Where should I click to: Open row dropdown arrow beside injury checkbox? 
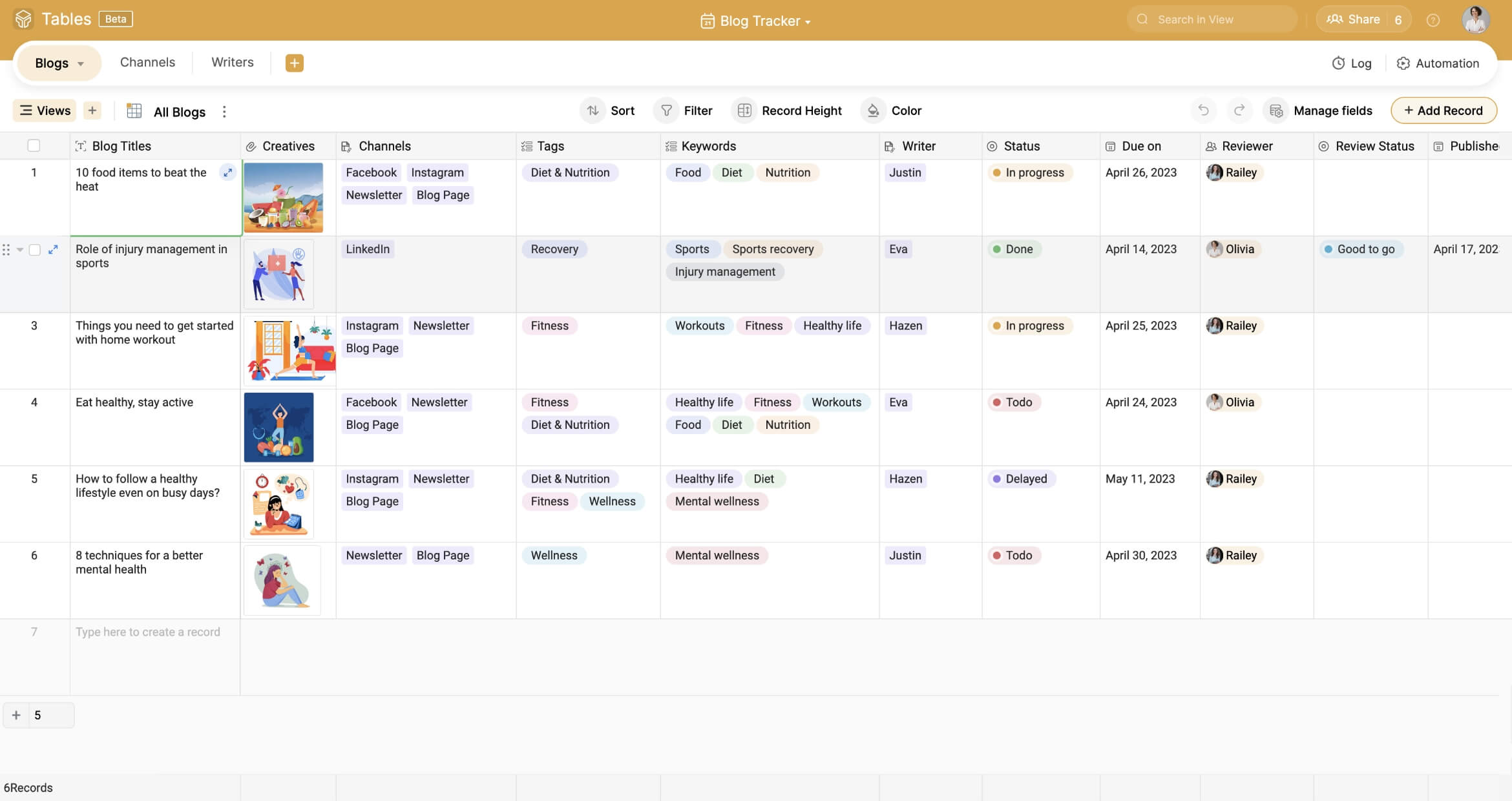coord(20,250)
